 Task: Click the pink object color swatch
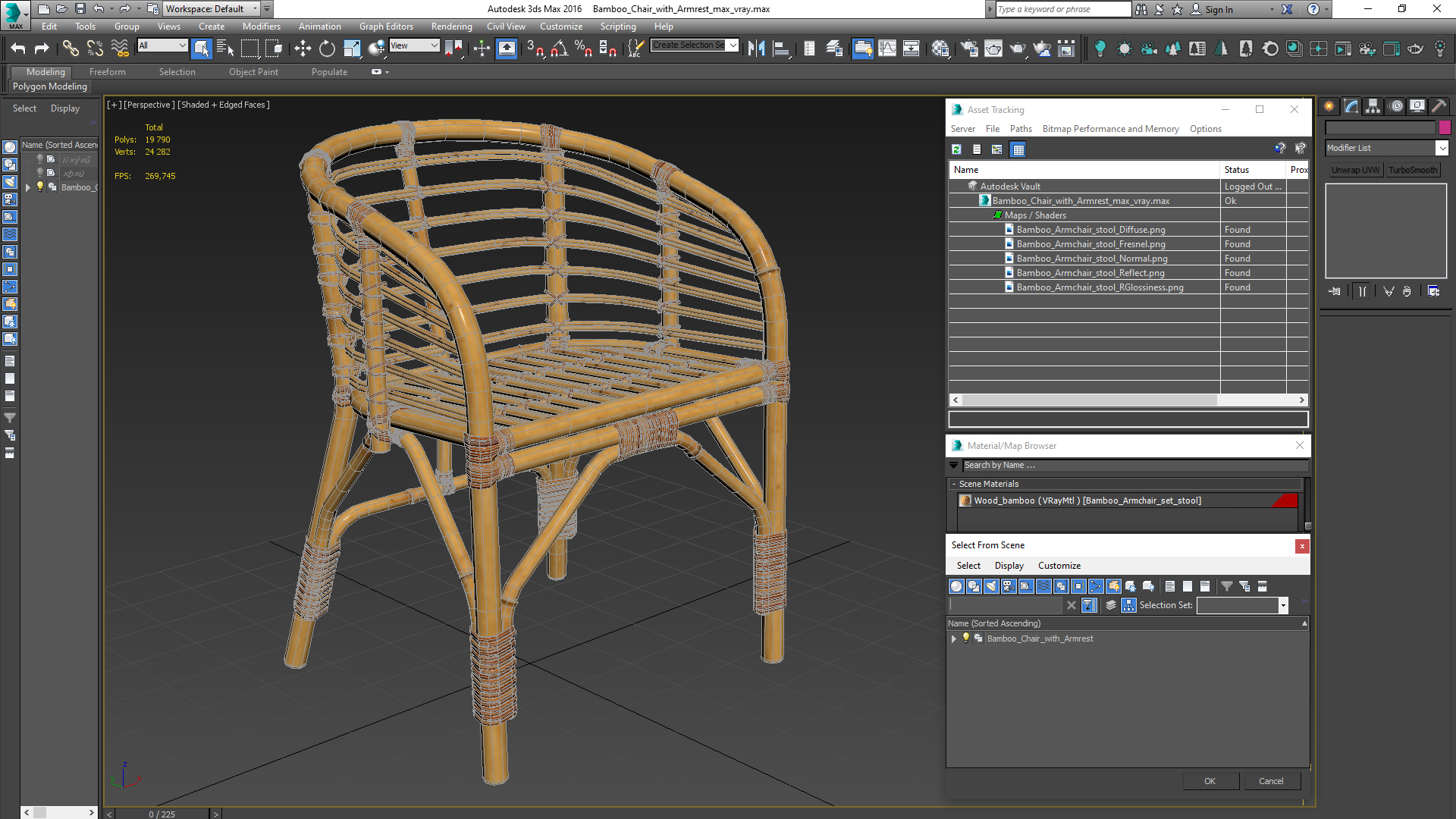[1445, 127]
